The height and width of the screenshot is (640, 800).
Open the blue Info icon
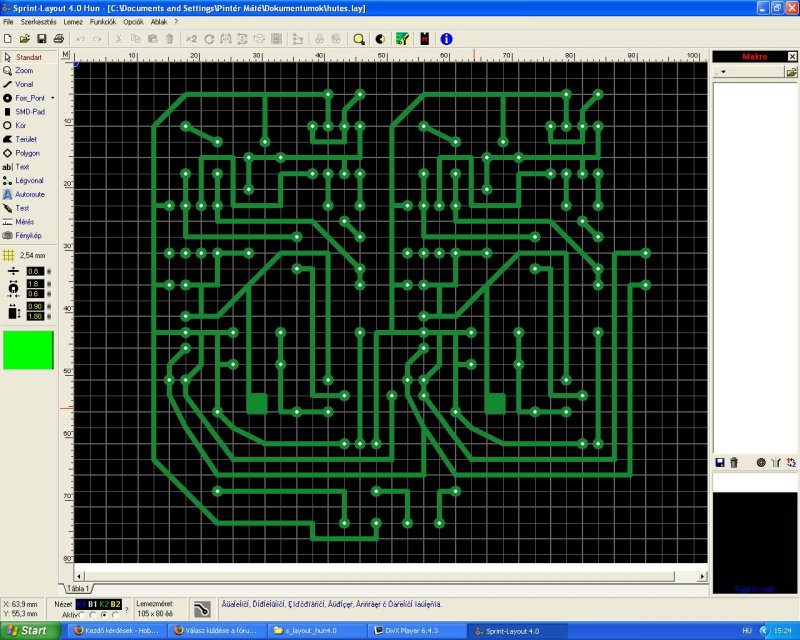point(446,39)
